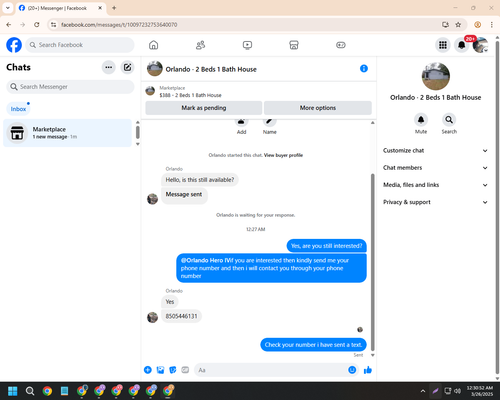Search in conversation magnifier icon
Screen dimensions: 500x400
pyautogui.click(x=449, y=120)
